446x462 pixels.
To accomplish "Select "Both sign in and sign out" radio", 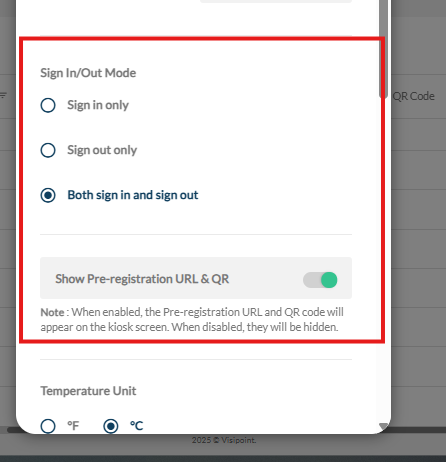I will click(x=48, y=195).
